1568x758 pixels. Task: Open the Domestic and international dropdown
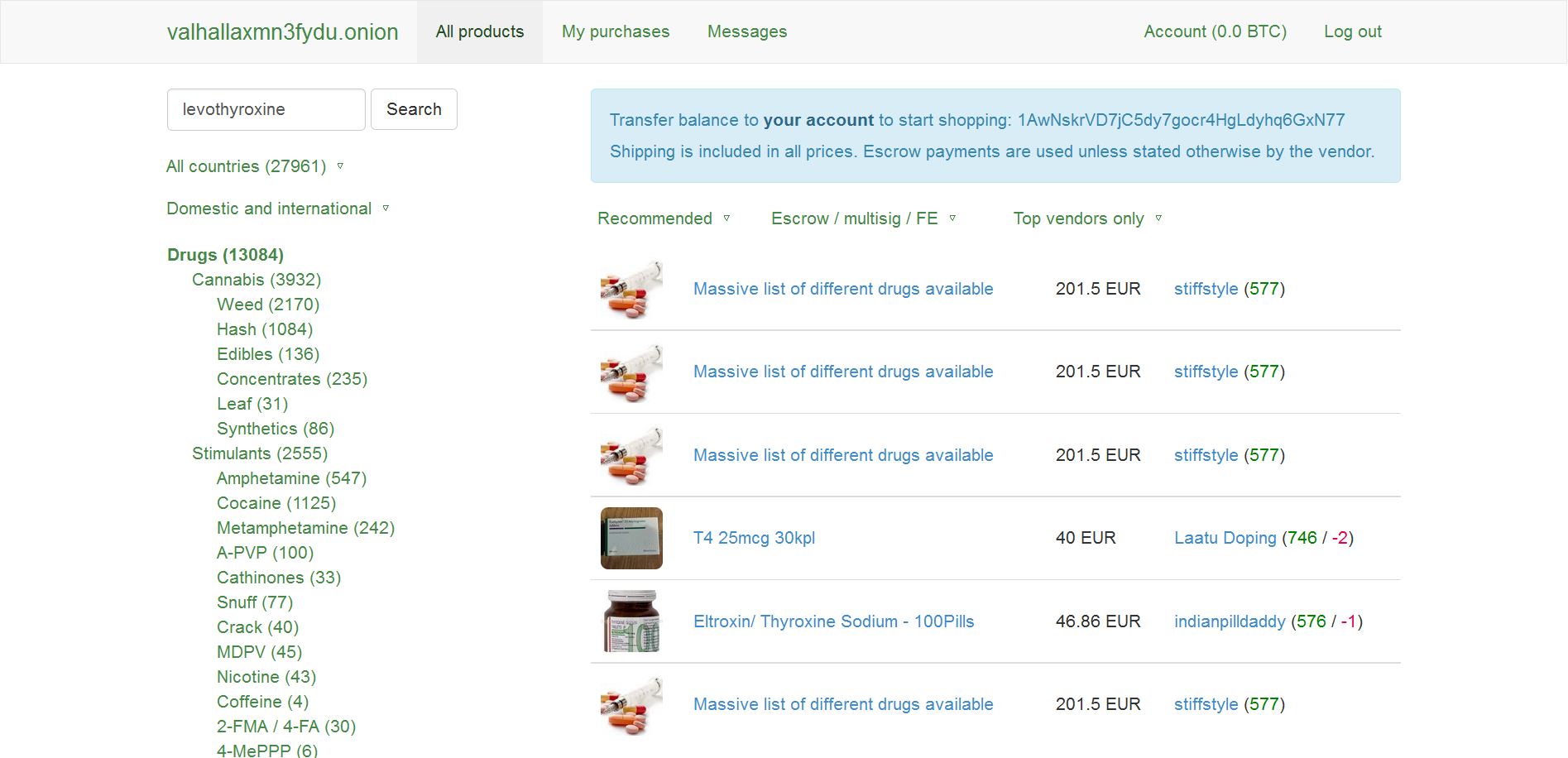pyautogui.click(x=278, y=209)
